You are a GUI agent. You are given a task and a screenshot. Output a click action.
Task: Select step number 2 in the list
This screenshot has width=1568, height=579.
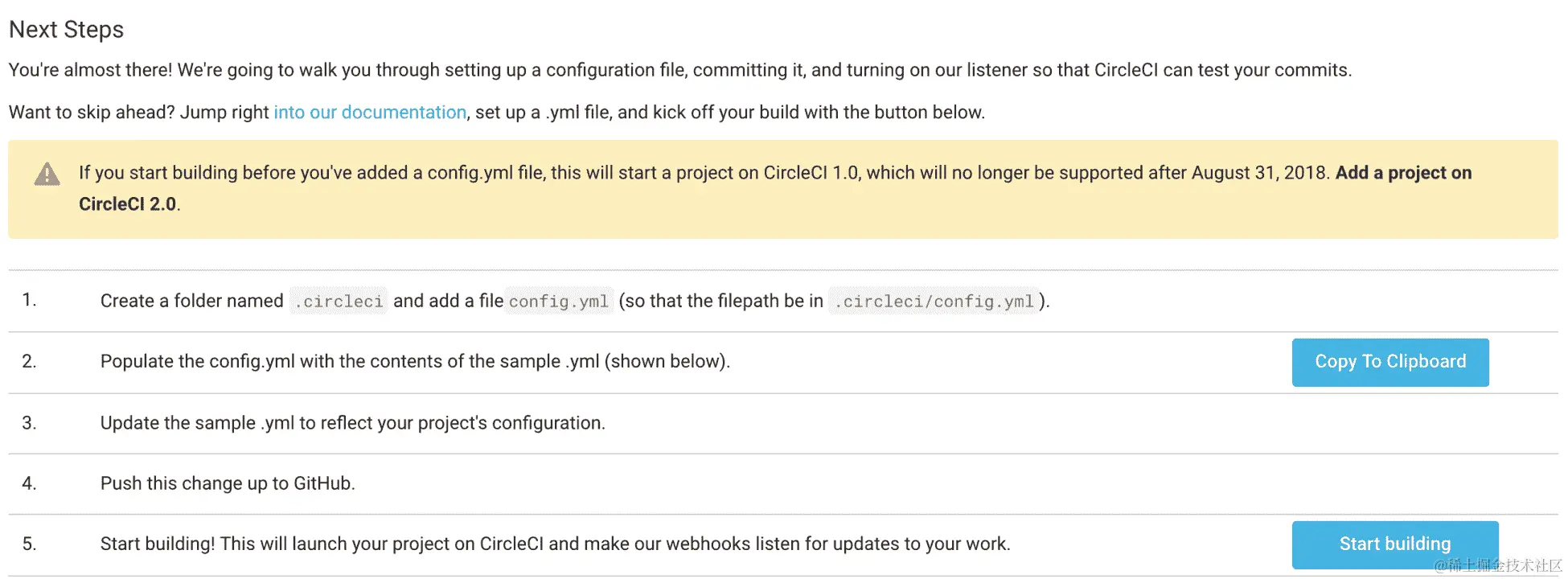[29, 362]
